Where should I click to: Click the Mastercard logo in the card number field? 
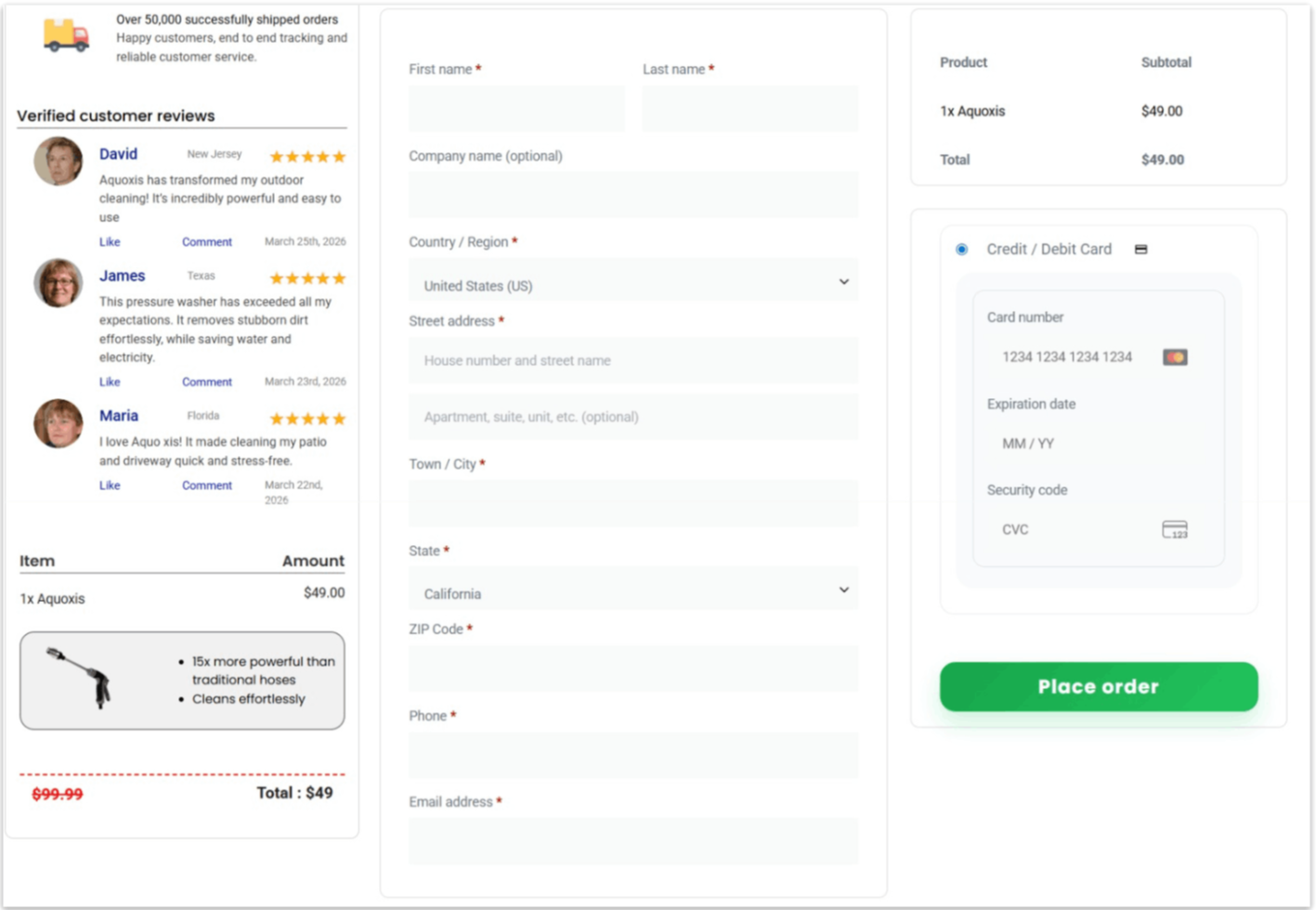click(1174, 357)
